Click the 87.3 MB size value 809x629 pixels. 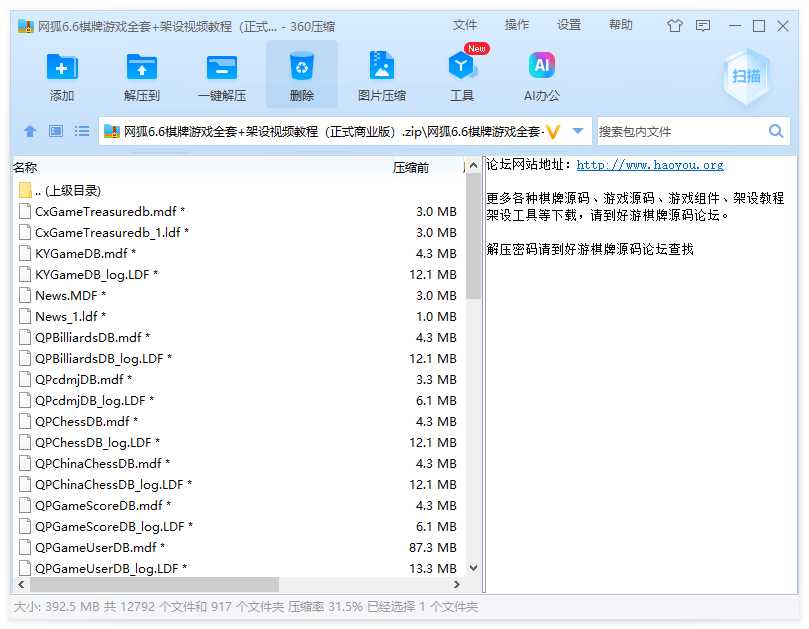[432, 547]
